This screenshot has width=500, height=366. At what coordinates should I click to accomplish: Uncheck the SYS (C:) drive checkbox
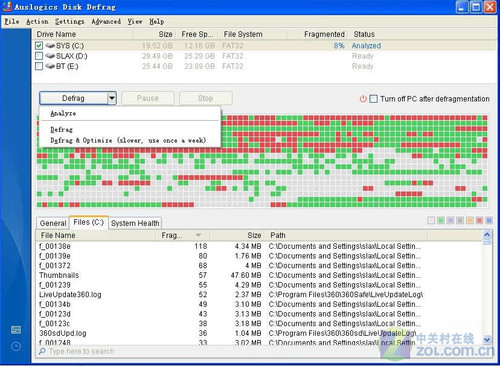39,46
